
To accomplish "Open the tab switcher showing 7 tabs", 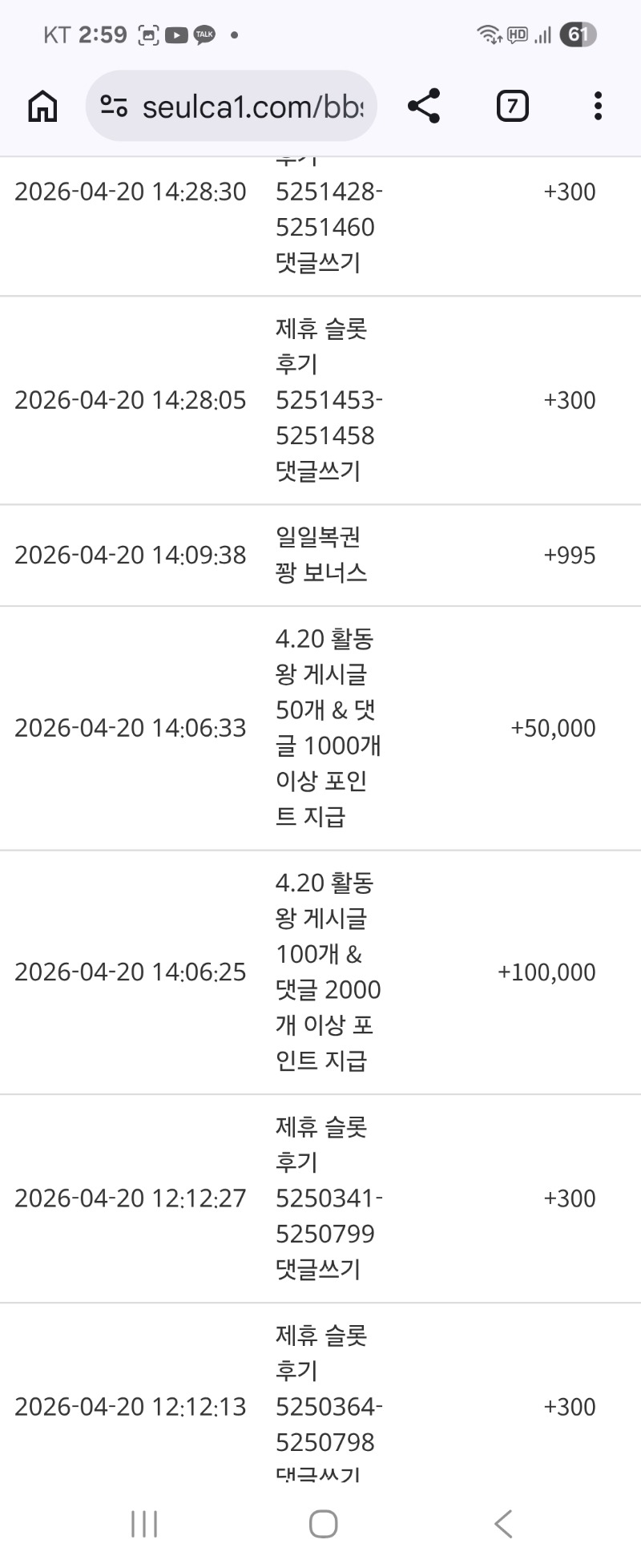I will (x=512, y=106).
